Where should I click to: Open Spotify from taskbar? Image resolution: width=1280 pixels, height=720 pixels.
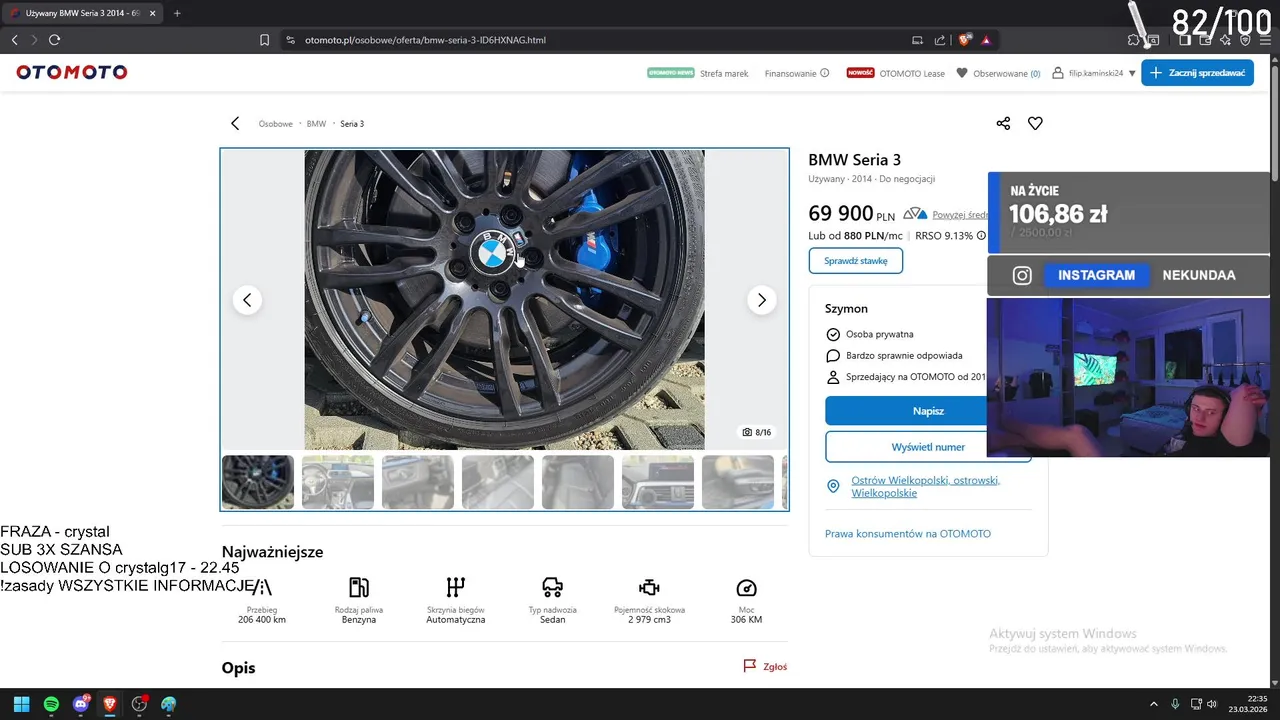click(51, 704)
